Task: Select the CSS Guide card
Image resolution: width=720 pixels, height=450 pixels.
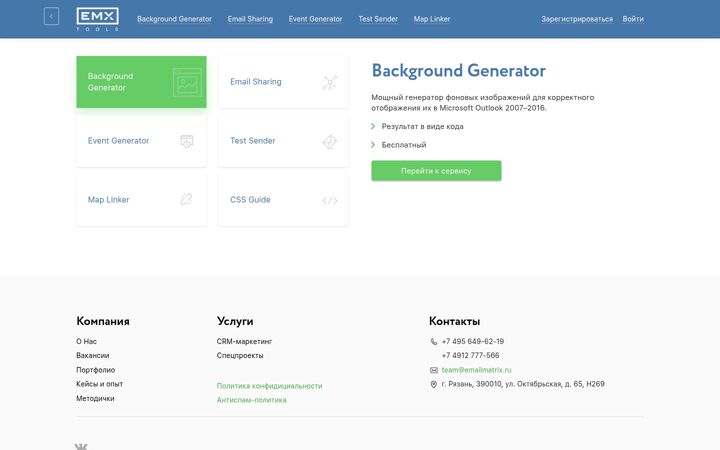Action: 283,200
